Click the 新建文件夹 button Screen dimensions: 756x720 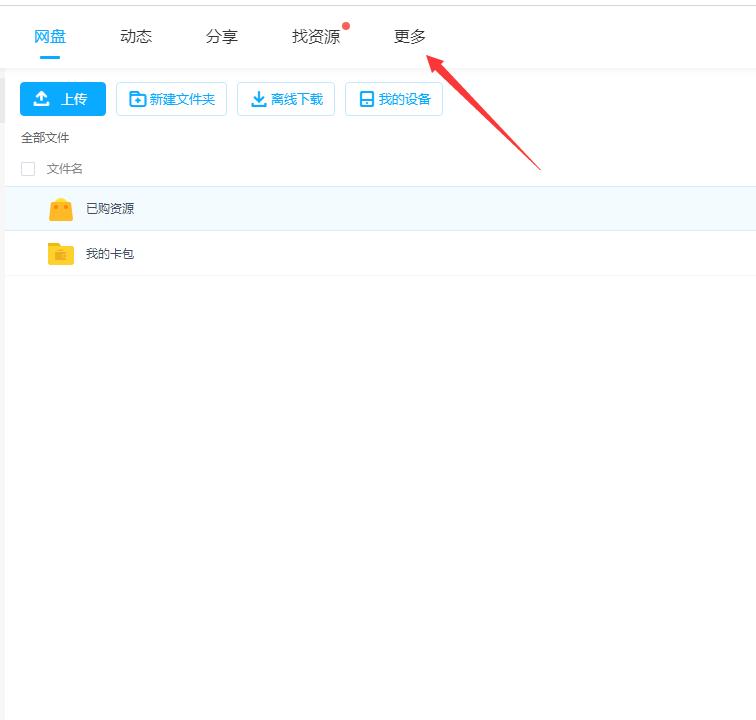pyautogui.click(x=172, y=99)
